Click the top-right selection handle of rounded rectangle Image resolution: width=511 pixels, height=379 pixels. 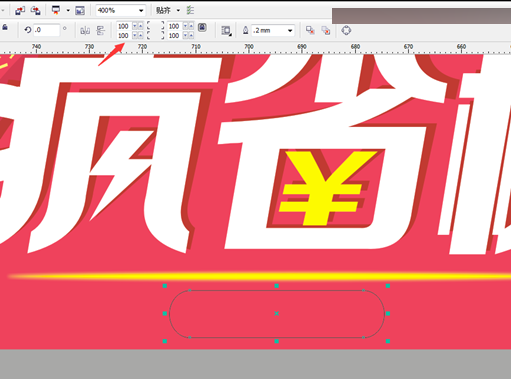(x=388, y=286)
